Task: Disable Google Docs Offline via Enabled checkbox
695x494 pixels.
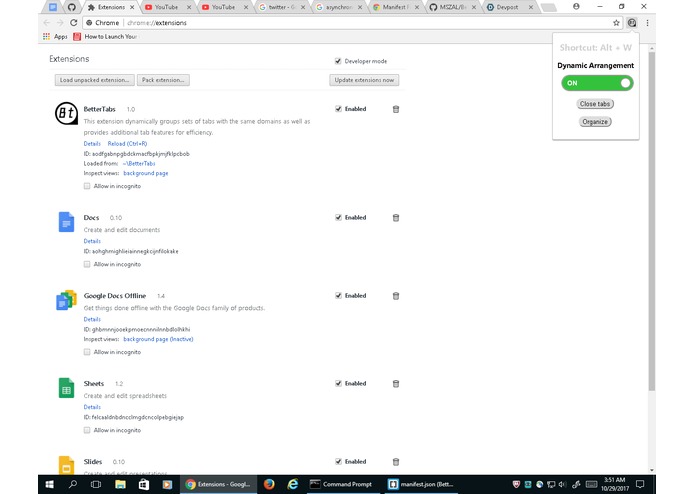Action: click(338, 296)
